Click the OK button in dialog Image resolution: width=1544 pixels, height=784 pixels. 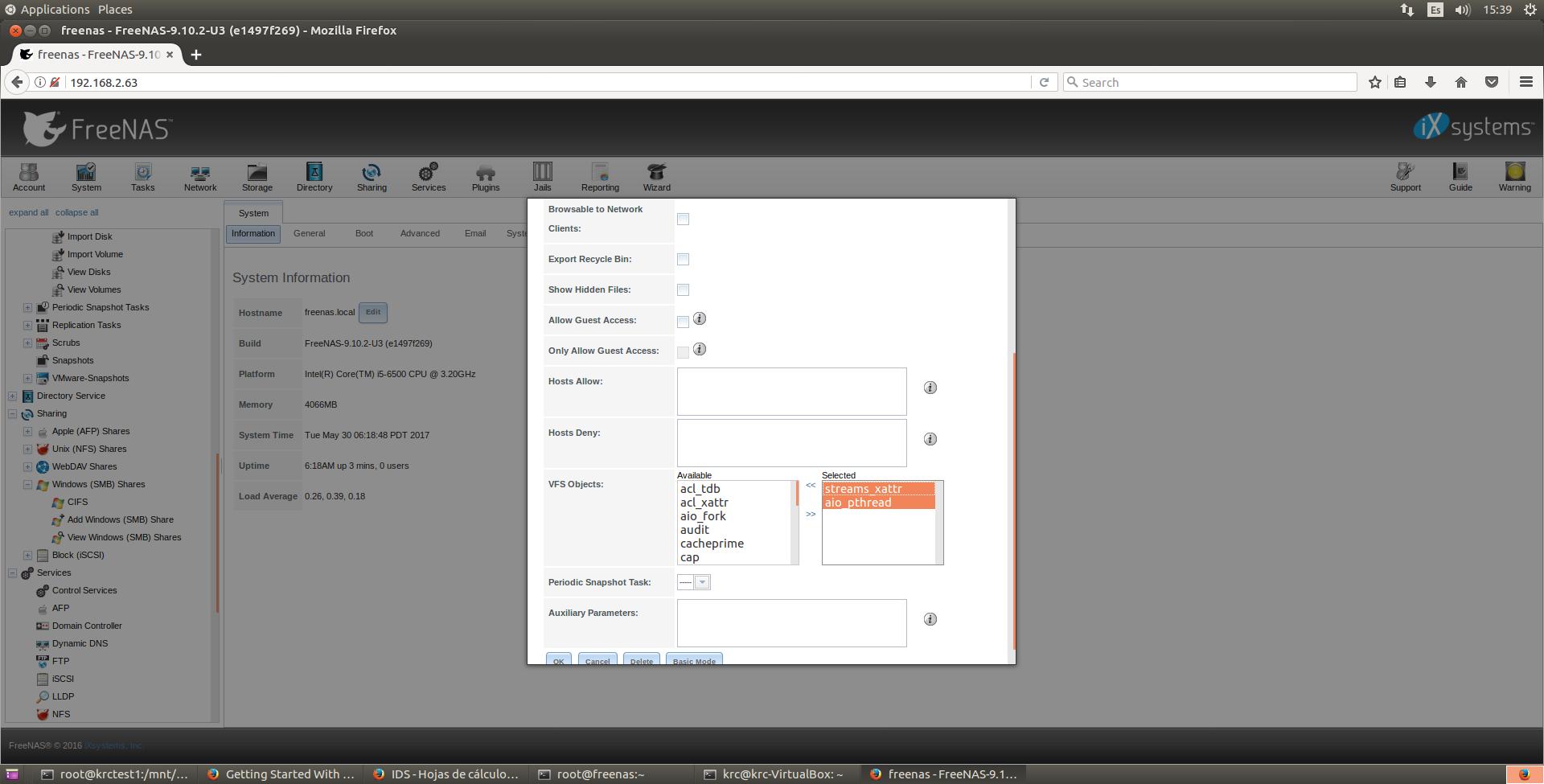559,659
